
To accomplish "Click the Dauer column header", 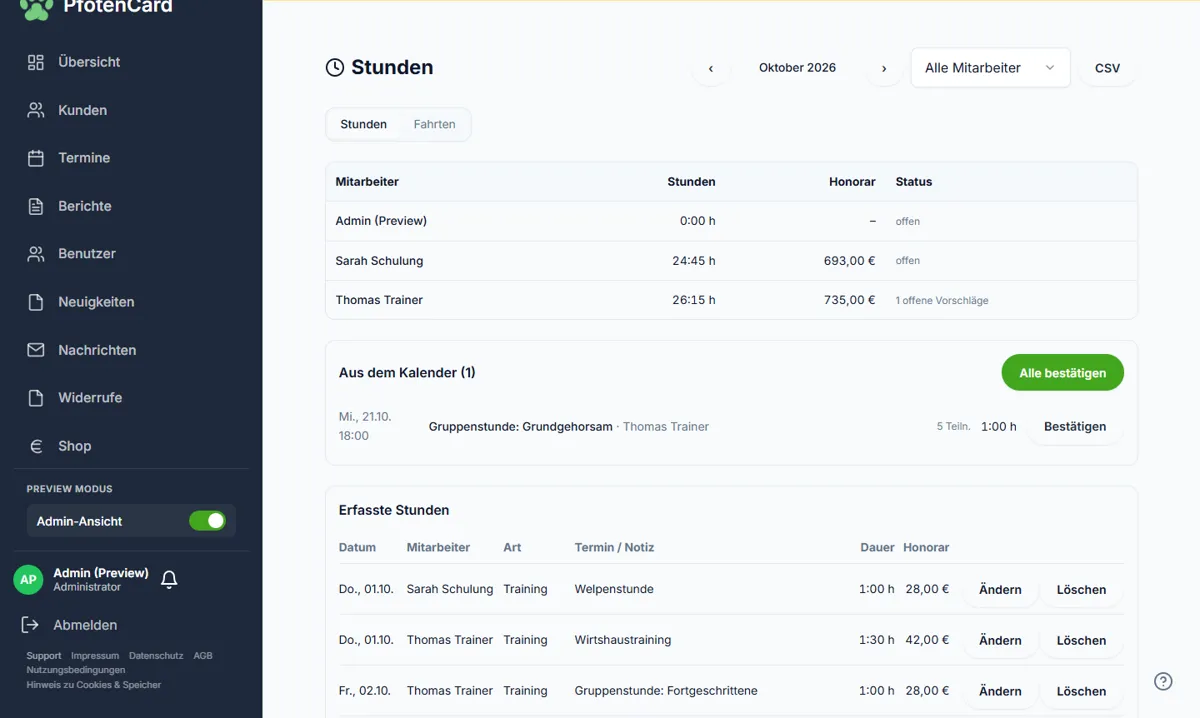I will pos(877,547).
